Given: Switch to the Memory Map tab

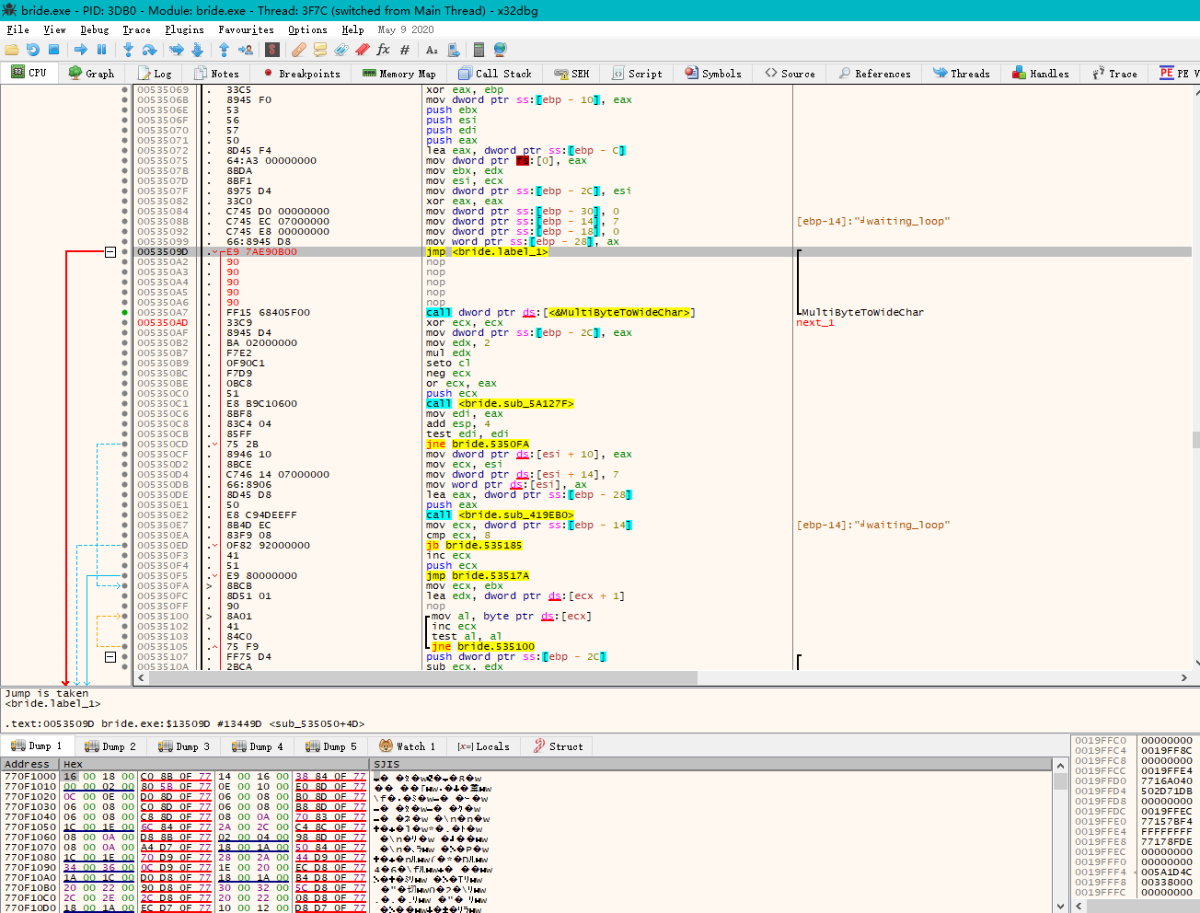Looking at the screenshot, I should (x=399, y=73).
